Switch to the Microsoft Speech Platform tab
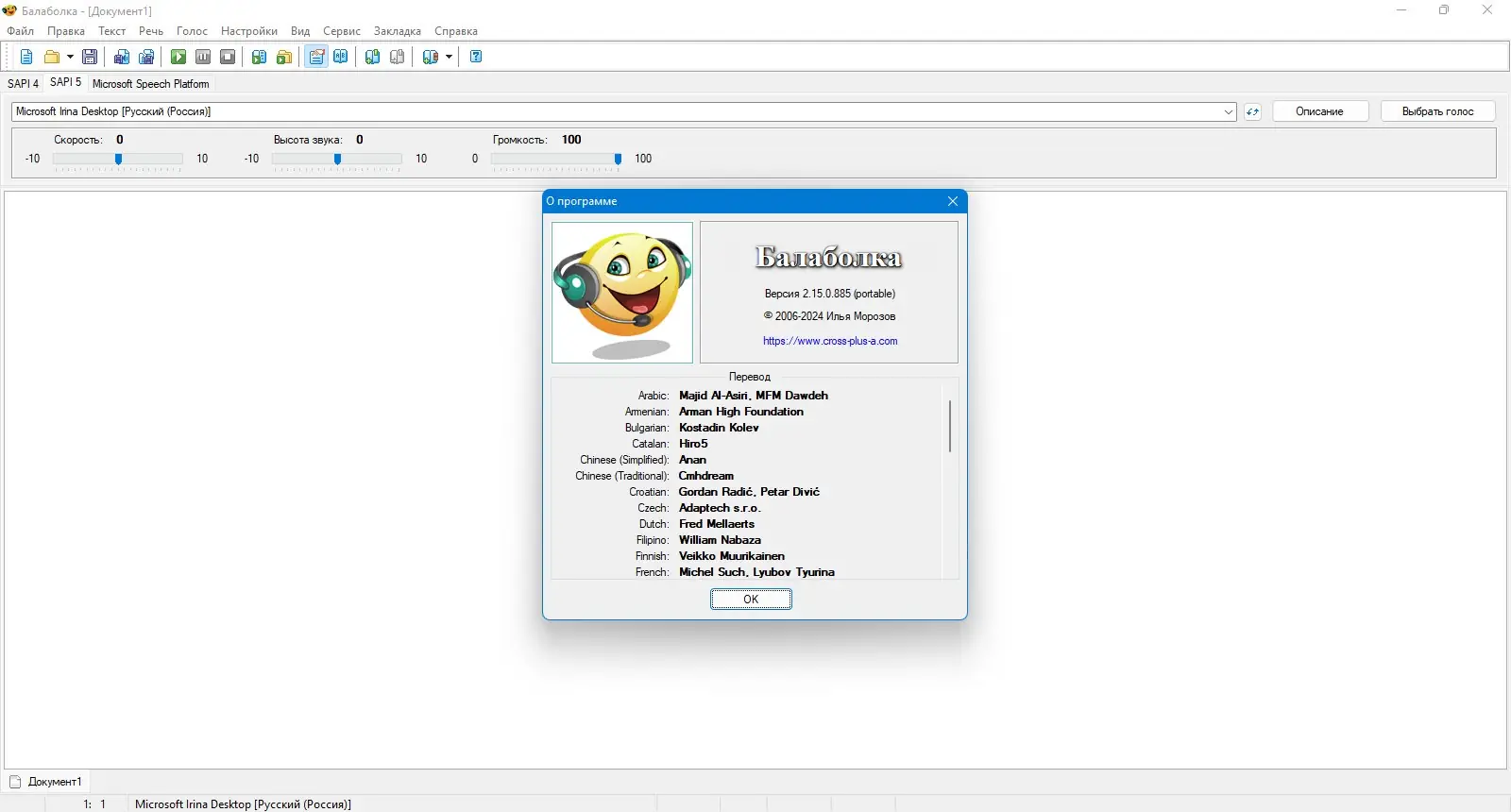The image size is (1511, 812). pyautogui.click(x=151, y=84)
